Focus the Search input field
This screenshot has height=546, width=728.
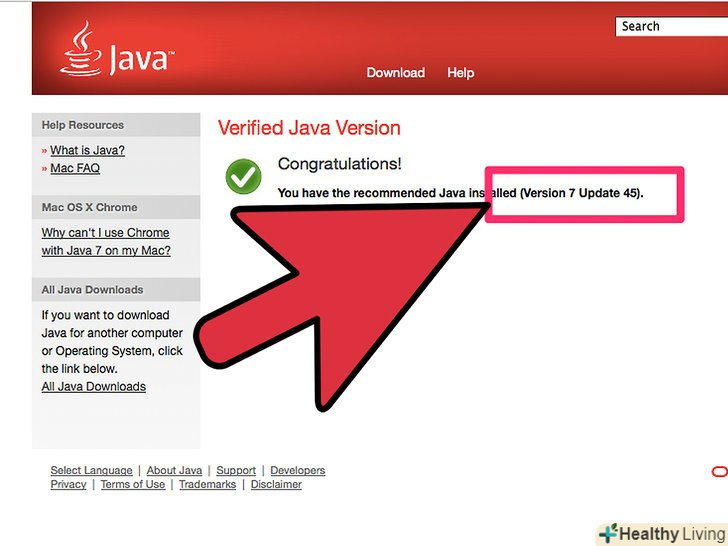(671, 26)
